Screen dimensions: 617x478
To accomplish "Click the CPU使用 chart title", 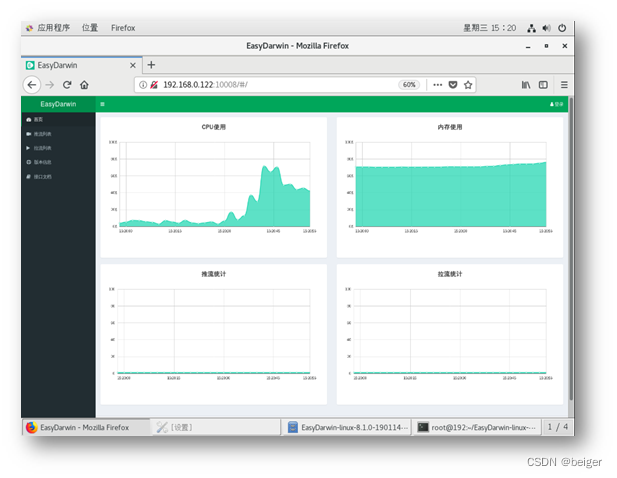I will coord(214,127).
